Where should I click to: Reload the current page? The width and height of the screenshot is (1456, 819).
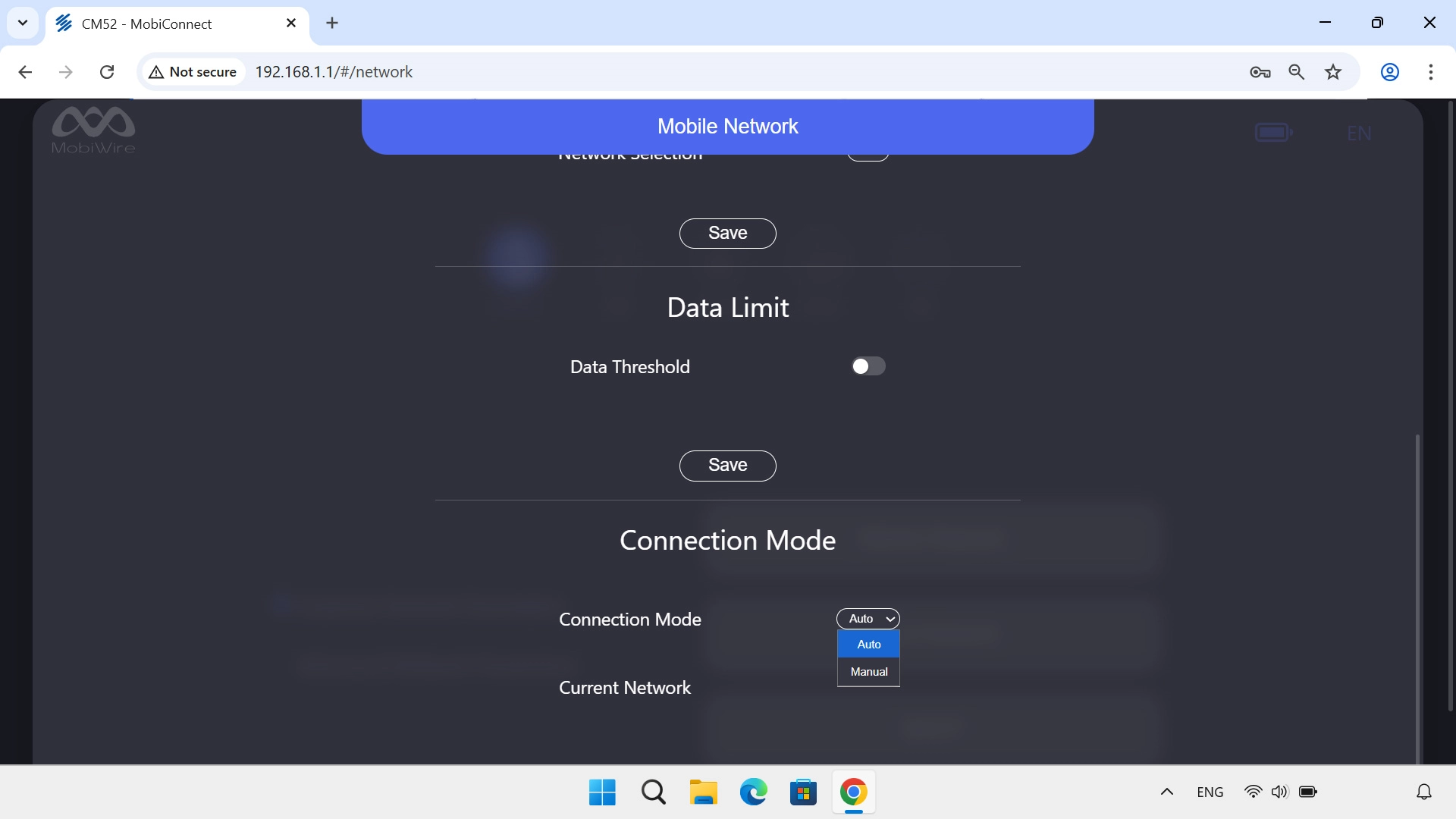click(x=107, y=71)
